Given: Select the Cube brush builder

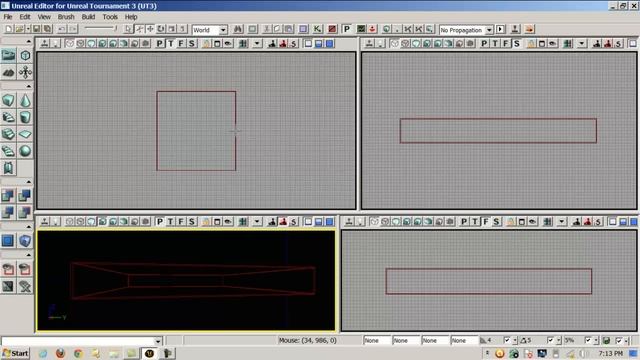Looking at the screenshot, I should (x=8, y=100).
